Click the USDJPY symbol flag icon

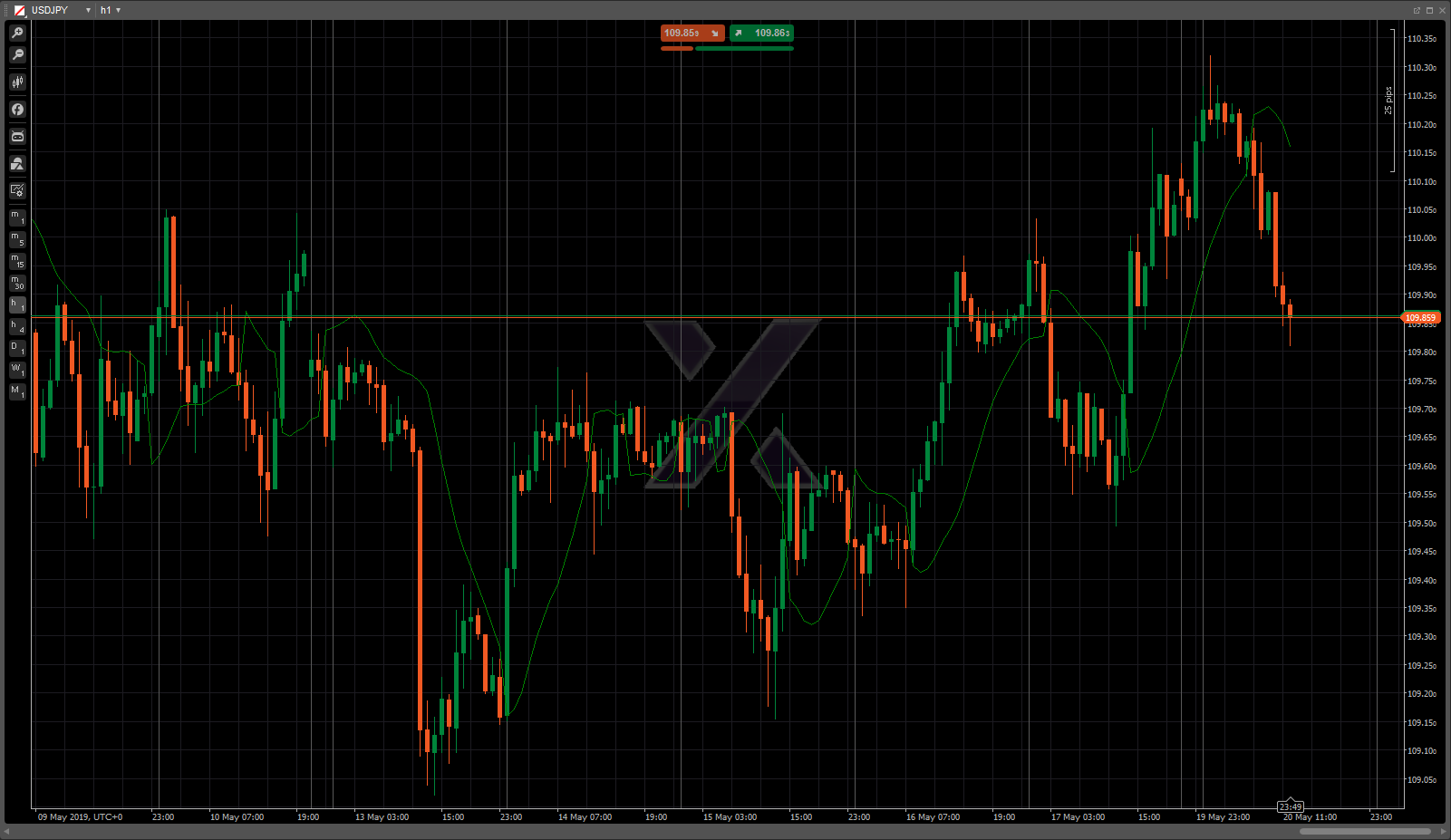20,10
